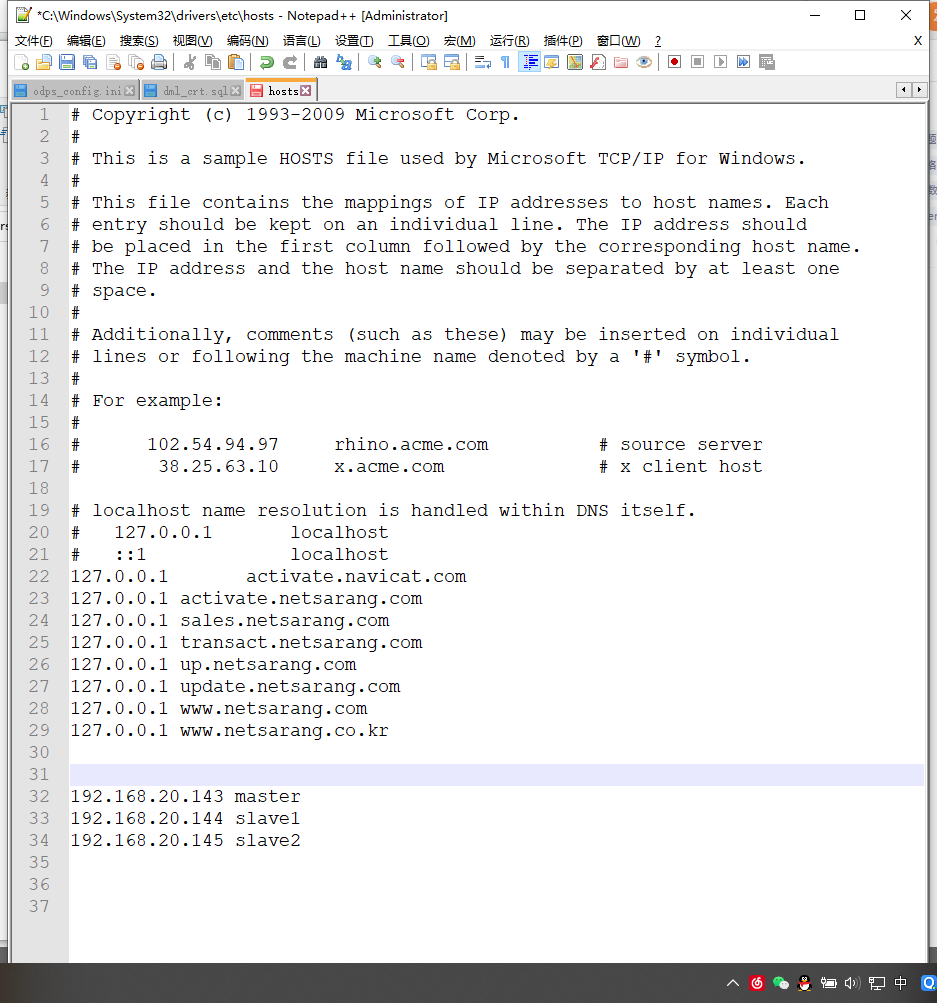Click the right tab-scroll arrow

tap(918, 89)
